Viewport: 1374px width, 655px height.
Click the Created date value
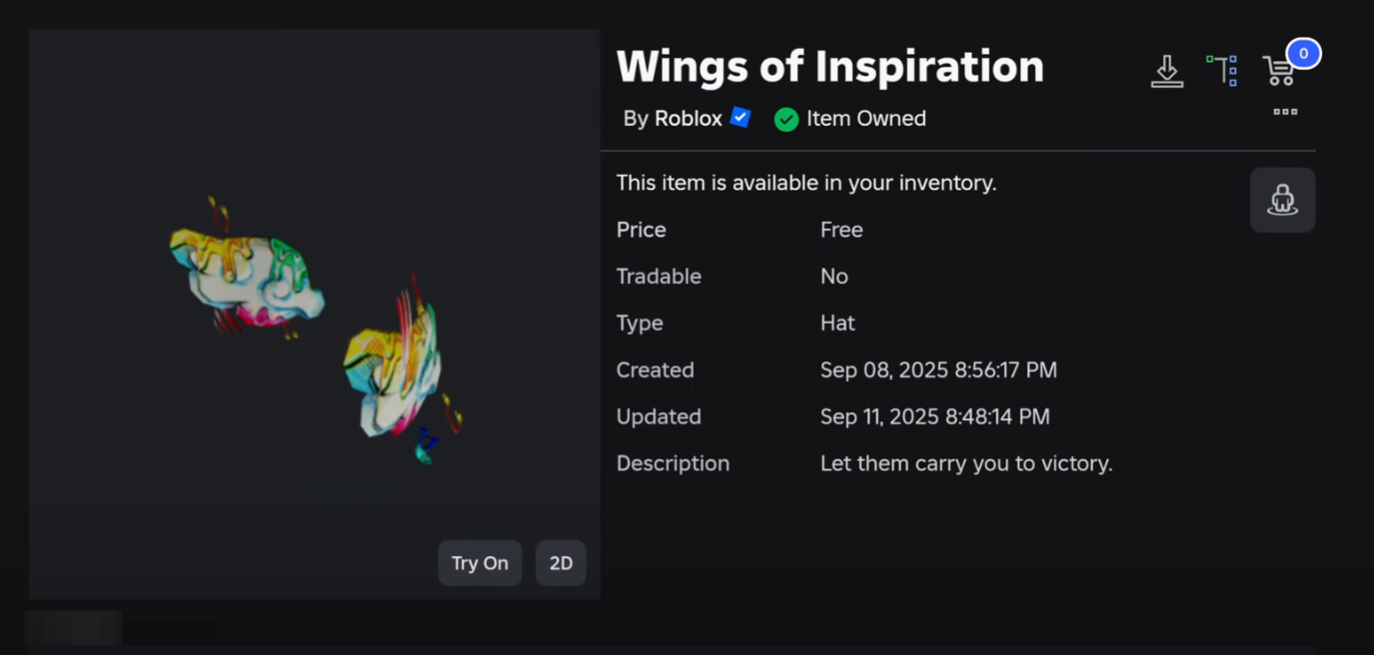pos(937,370)
